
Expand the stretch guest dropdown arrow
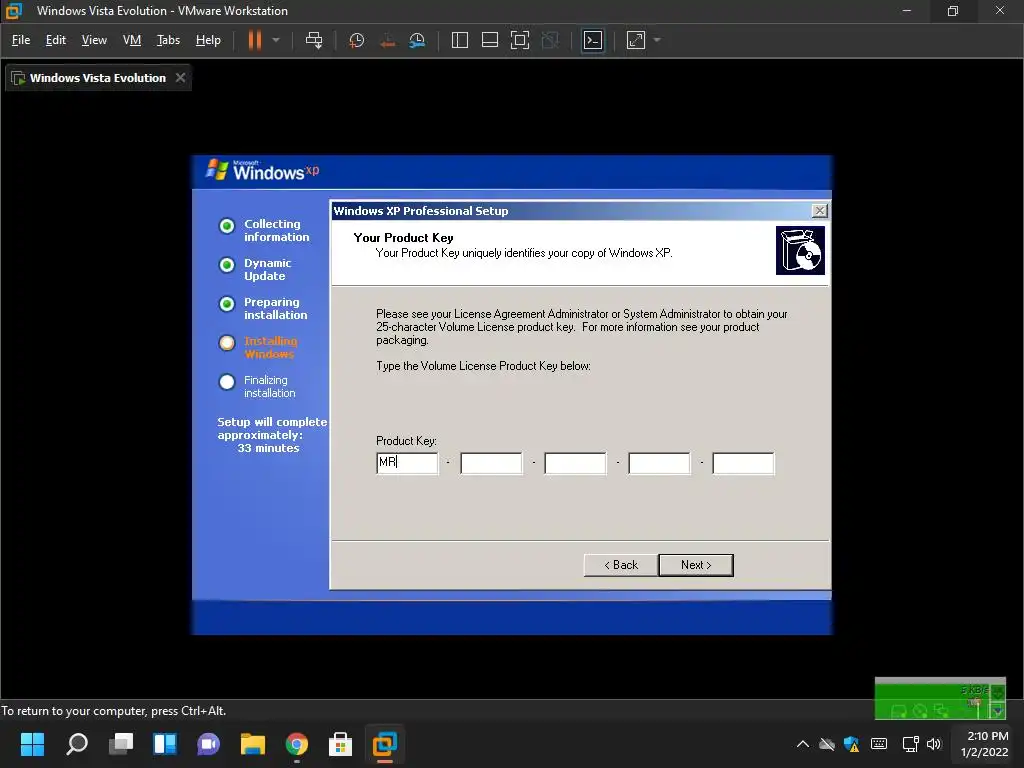click(657, 40)
